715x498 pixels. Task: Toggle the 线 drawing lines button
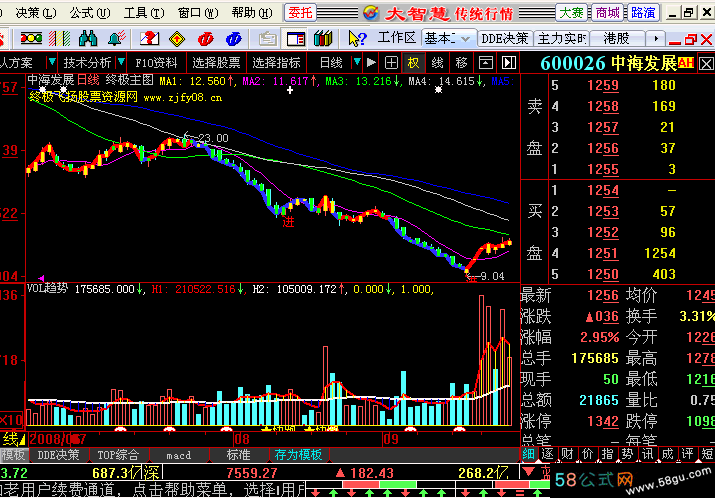(437, 62)
